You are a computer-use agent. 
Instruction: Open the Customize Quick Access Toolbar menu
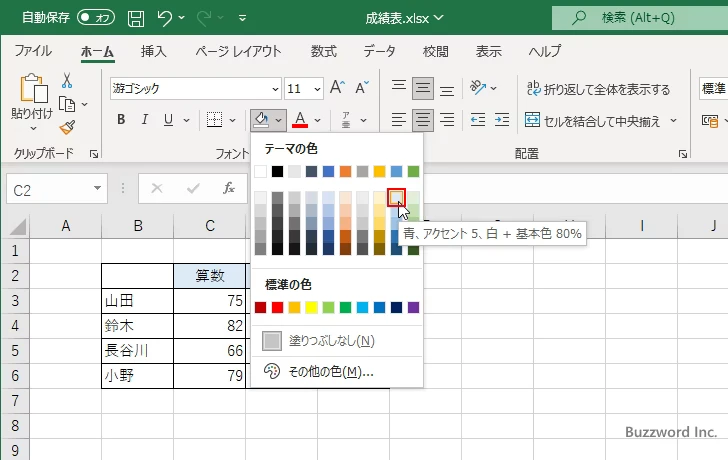pyautogui.click(x=242, y=18)
